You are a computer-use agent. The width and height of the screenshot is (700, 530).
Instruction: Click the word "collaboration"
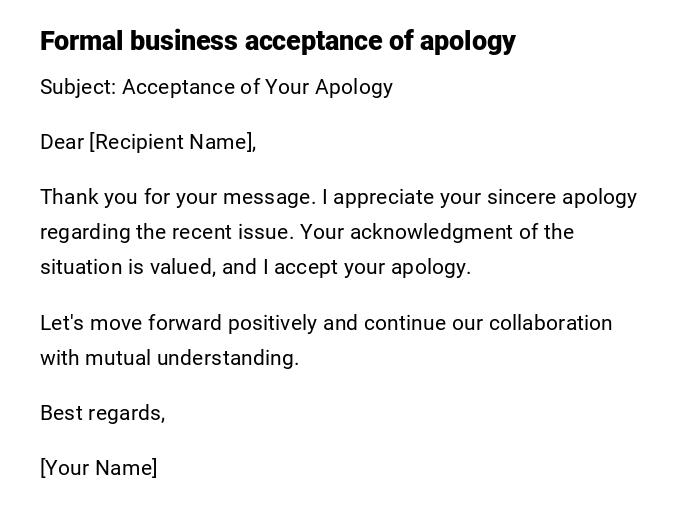550,323
